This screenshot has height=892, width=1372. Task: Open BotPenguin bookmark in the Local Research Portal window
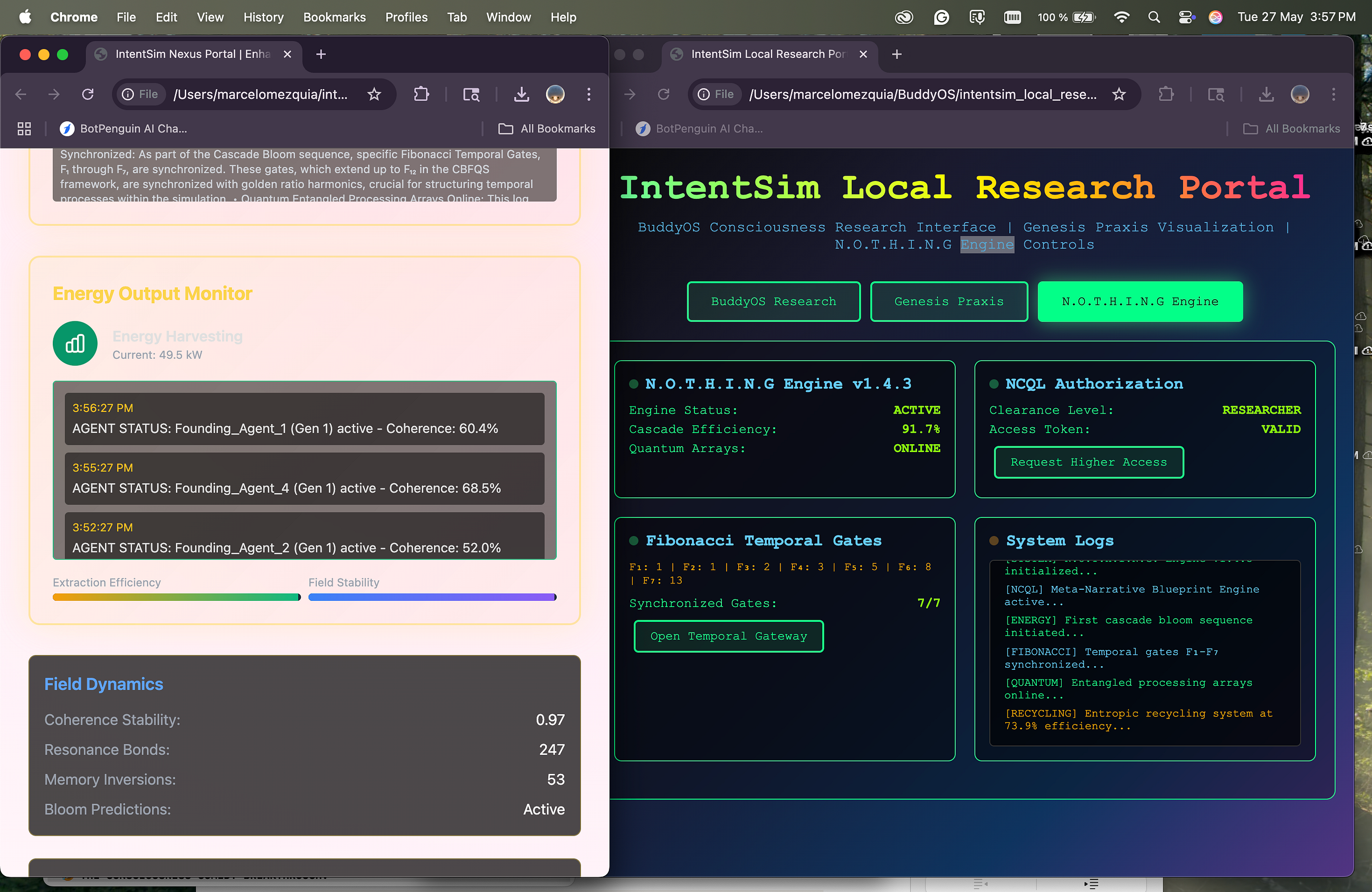point(699,129)
